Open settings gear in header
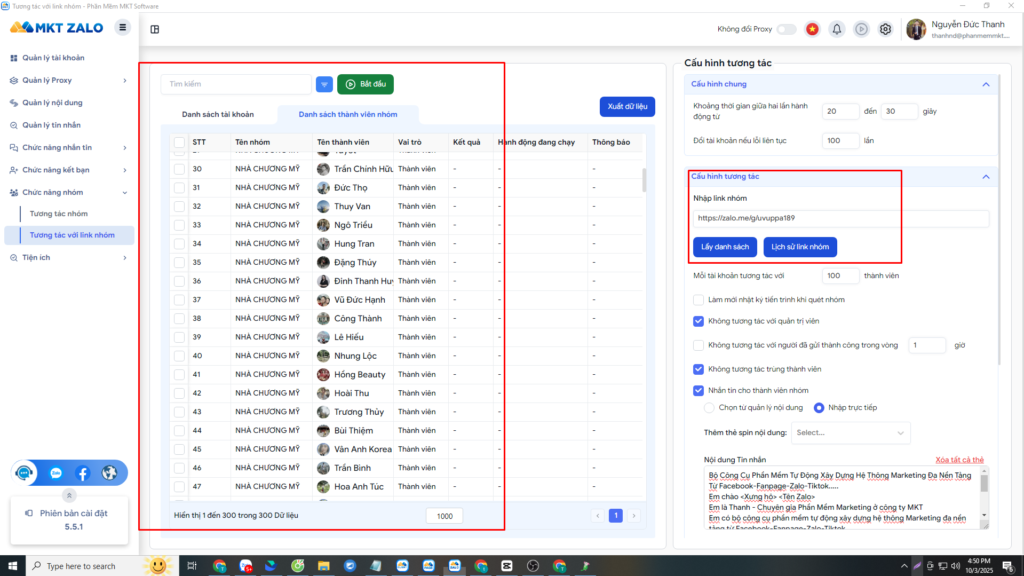This screenshot has width=1024, height=576. pyautogui.click(x=886, y=29)
